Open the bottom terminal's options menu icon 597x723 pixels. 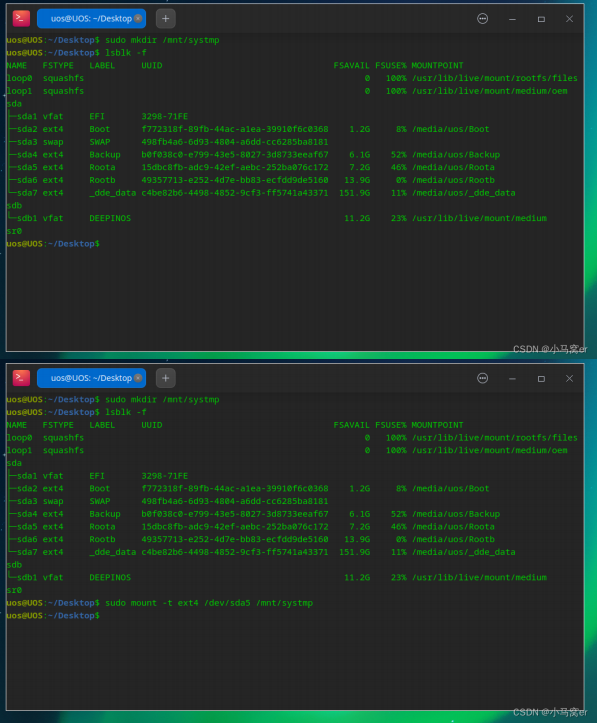click(x=482, y=378)
